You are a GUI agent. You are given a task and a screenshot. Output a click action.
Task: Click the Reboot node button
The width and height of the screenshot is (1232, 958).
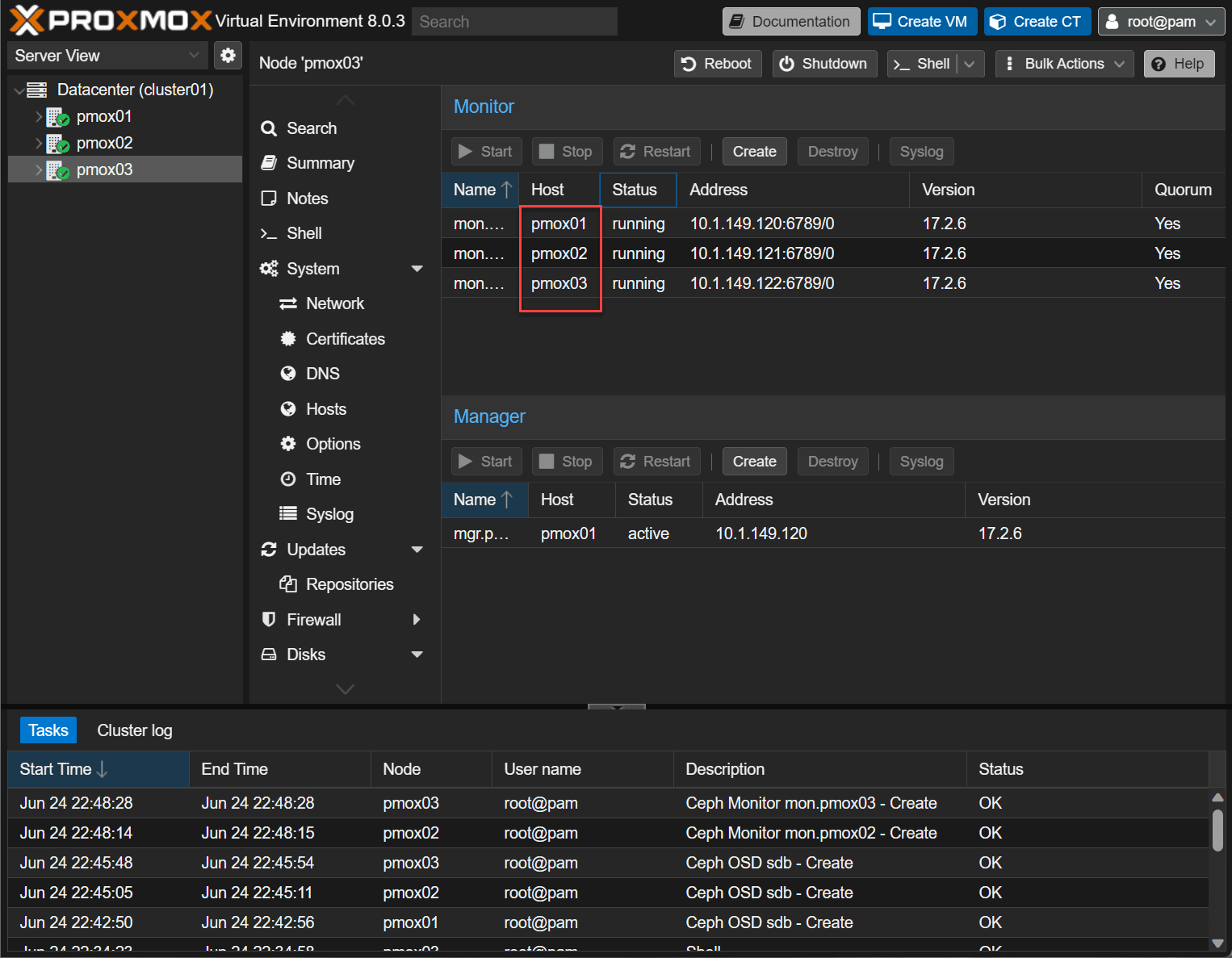717,64
